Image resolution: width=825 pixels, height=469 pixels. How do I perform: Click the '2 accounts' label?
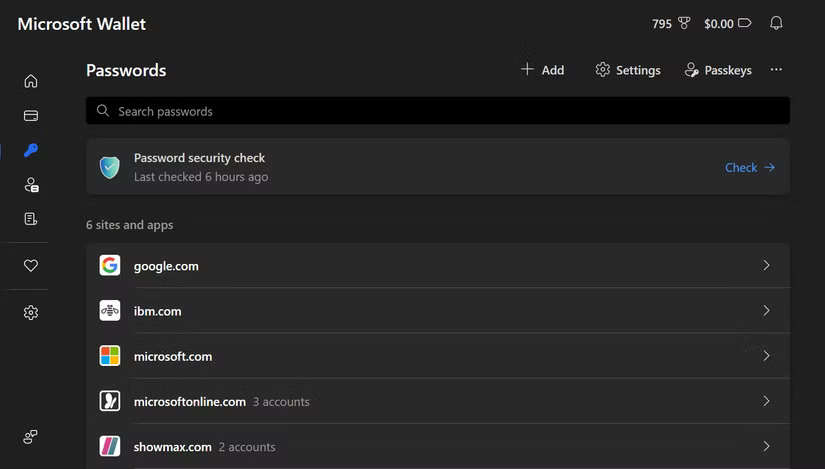[247, 447]
